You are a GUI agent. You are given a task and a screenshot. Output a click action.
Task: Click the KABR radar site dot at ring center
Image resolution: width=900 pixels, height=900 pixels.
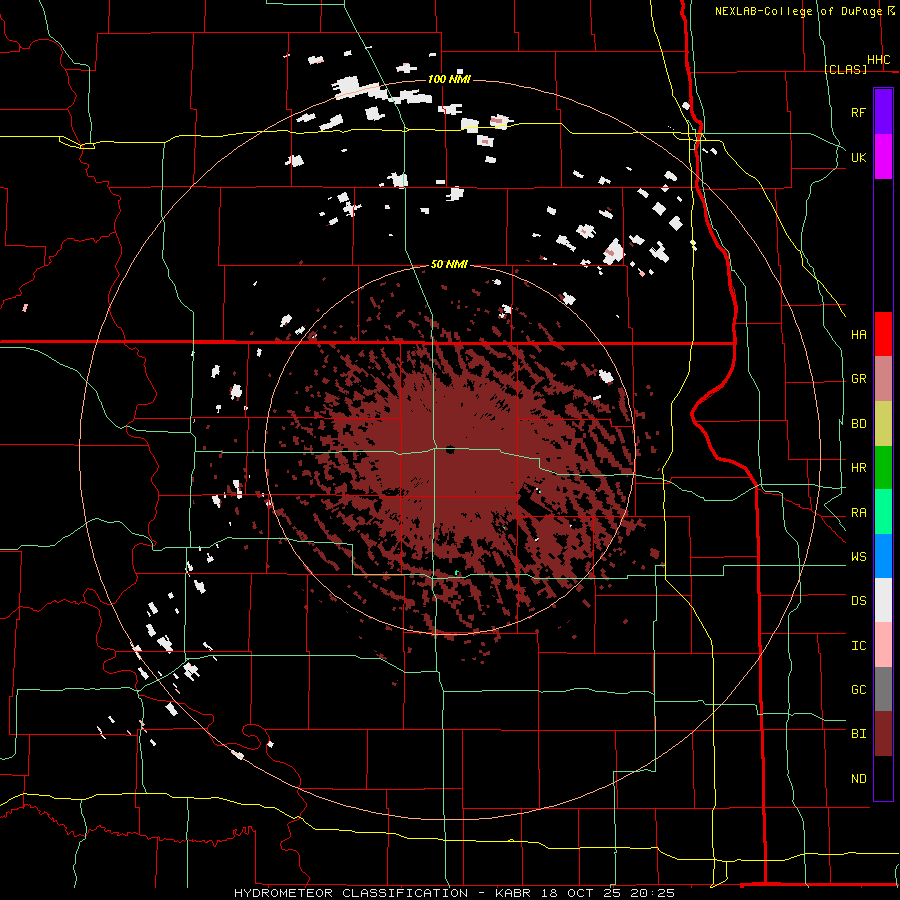tap(450, 449)
